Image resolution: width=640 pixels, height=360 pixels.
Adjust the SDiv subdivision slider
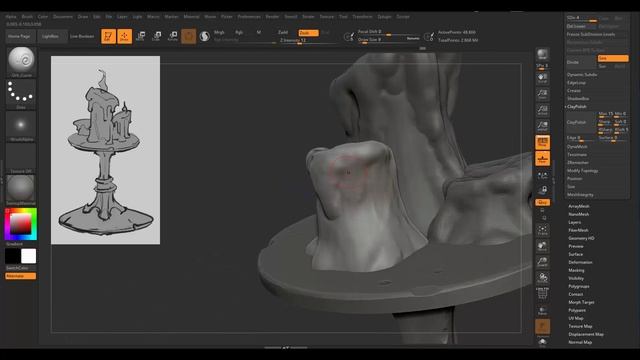[x=581, y=18]
